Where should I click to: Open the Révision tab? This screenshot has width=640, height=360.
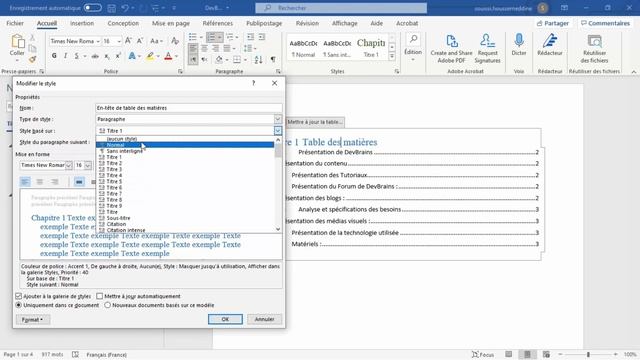click(307, 23)
